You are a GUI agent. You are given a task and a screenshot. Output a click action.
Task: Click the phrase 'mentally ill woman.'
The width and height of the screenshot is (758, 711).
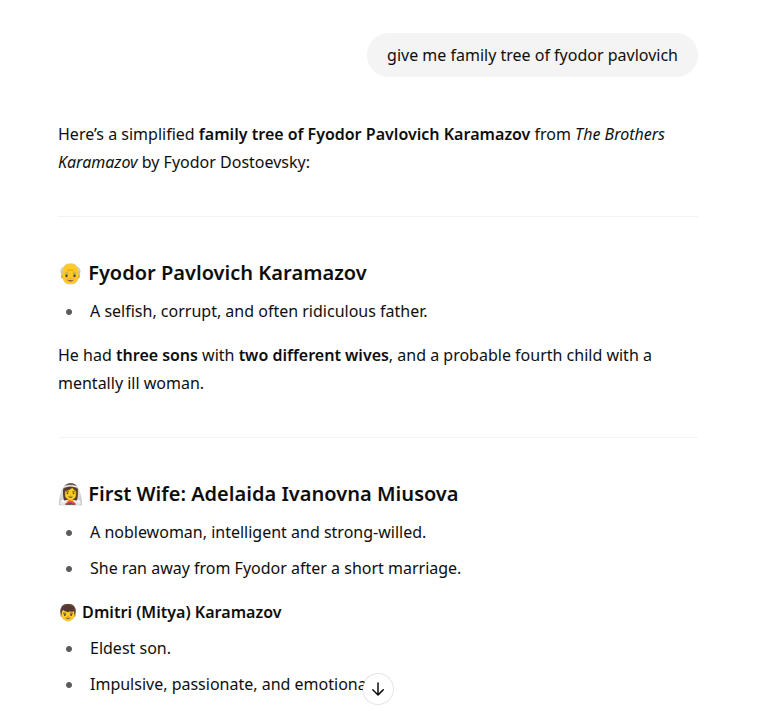pyautogui.click(x=131, y=383)
